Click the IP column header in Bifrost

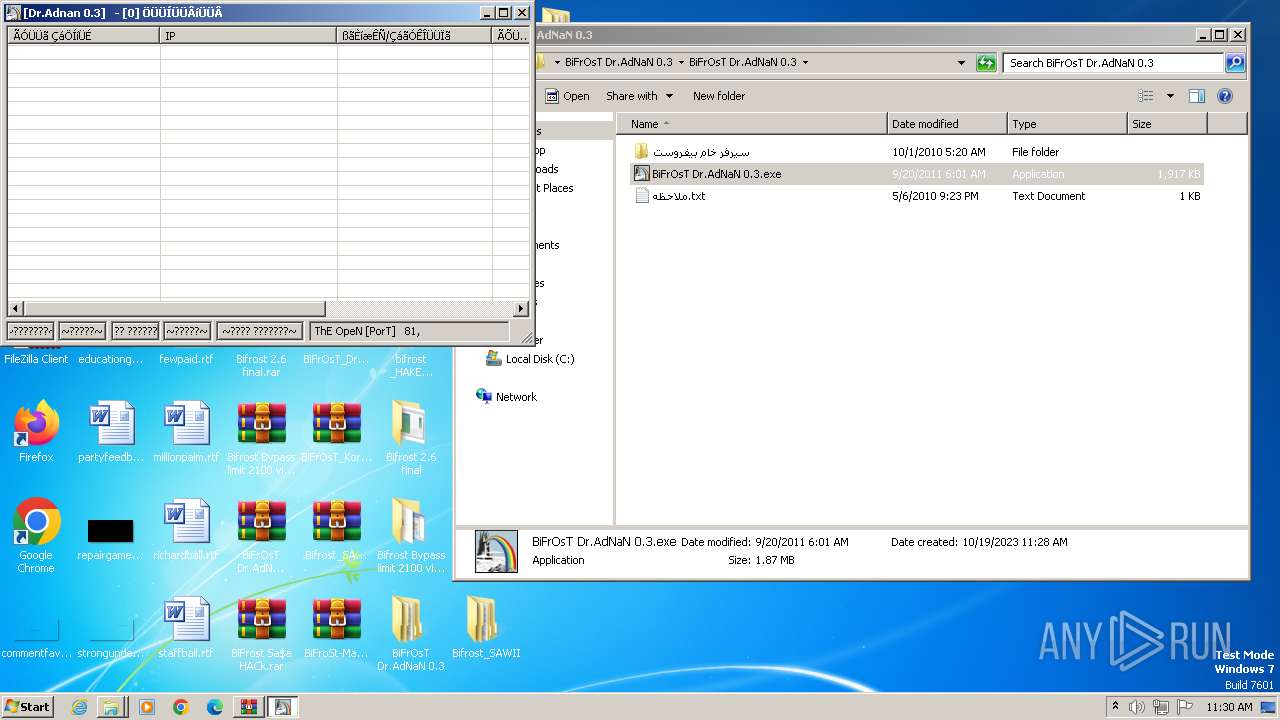248,36
